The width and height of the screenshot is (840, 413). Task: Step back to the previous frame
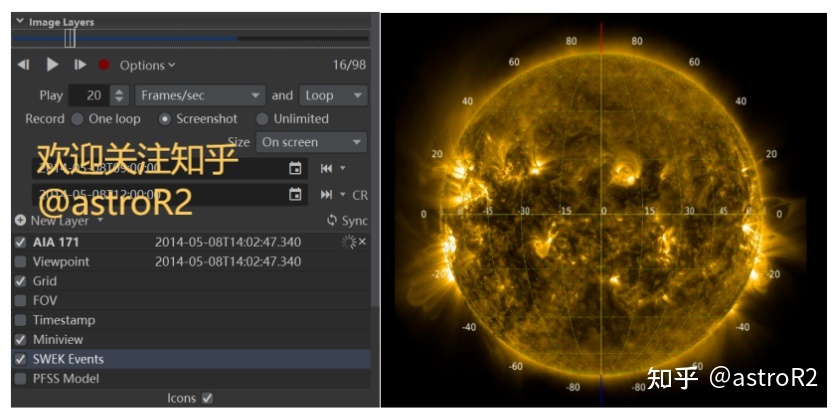coord(24,65)
